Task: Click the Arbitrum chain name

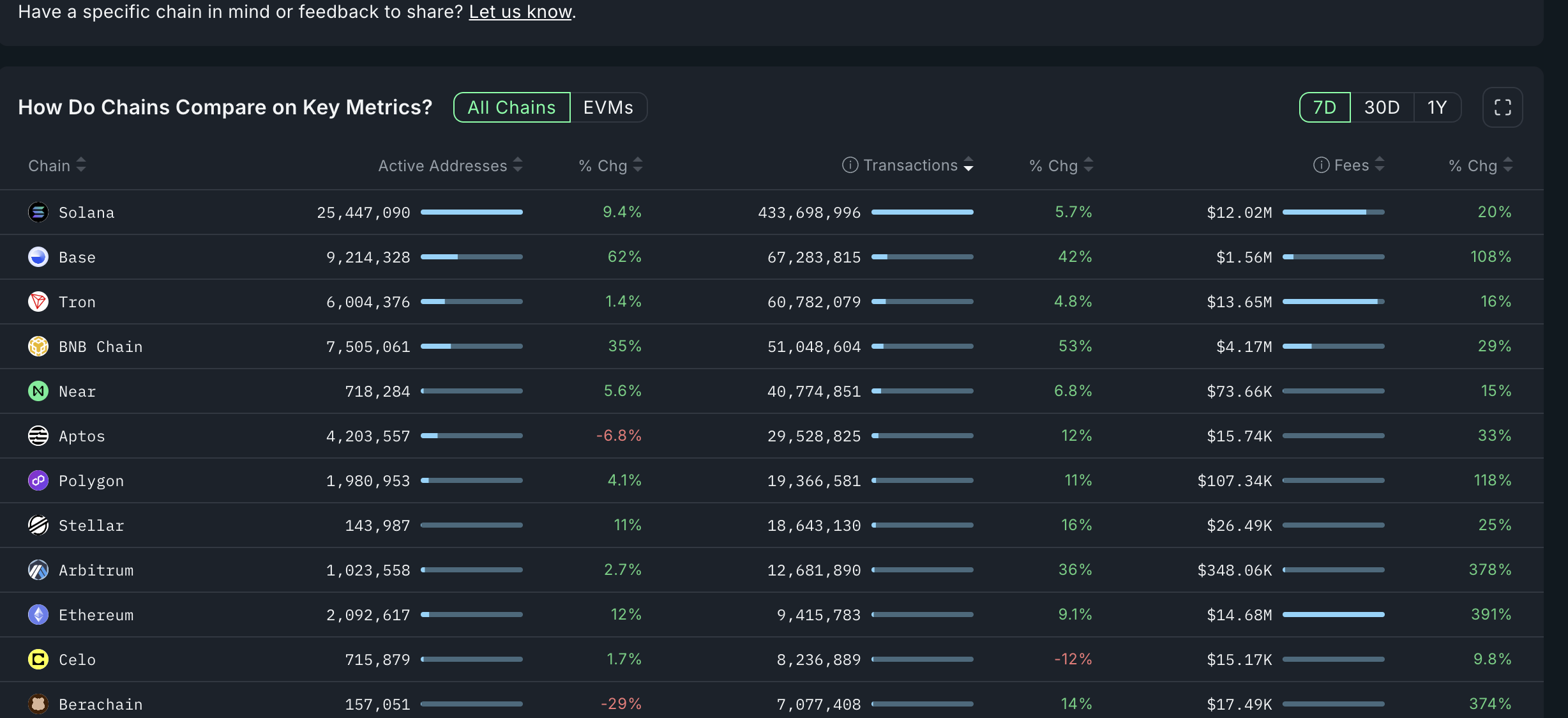Action: click(96, 570)
